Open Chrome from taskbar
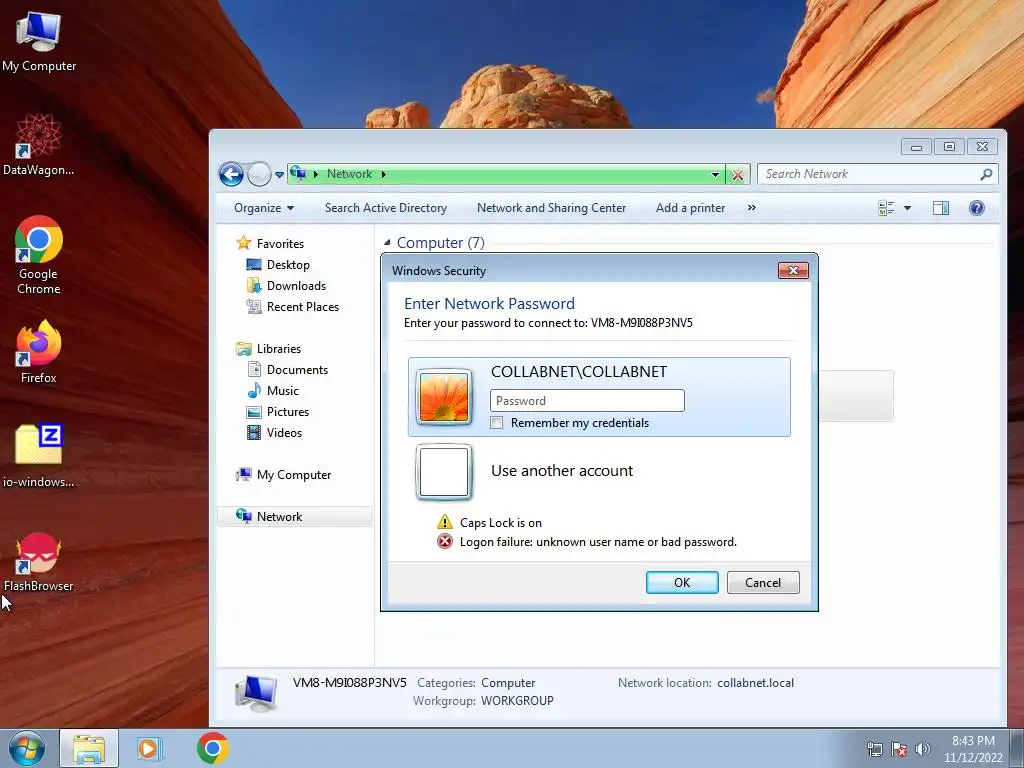Image resolution: width=1024 pixels, height=768 pixels. (x=212, y=748)
